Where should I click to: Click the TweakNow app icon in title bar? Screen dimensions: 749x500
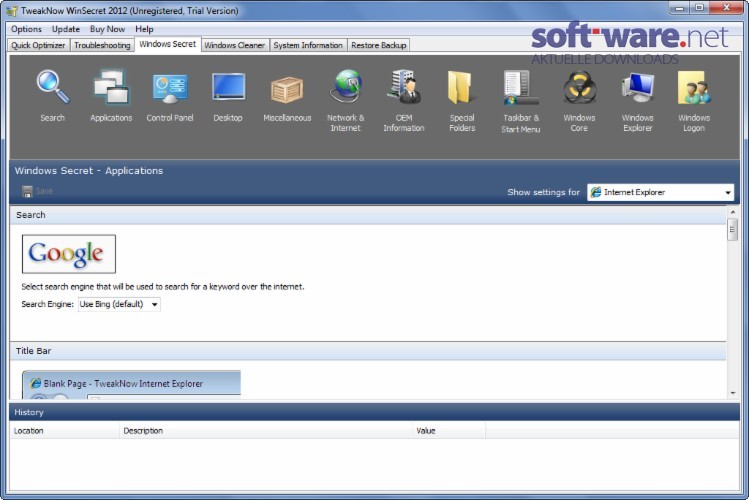pos(11,11)
